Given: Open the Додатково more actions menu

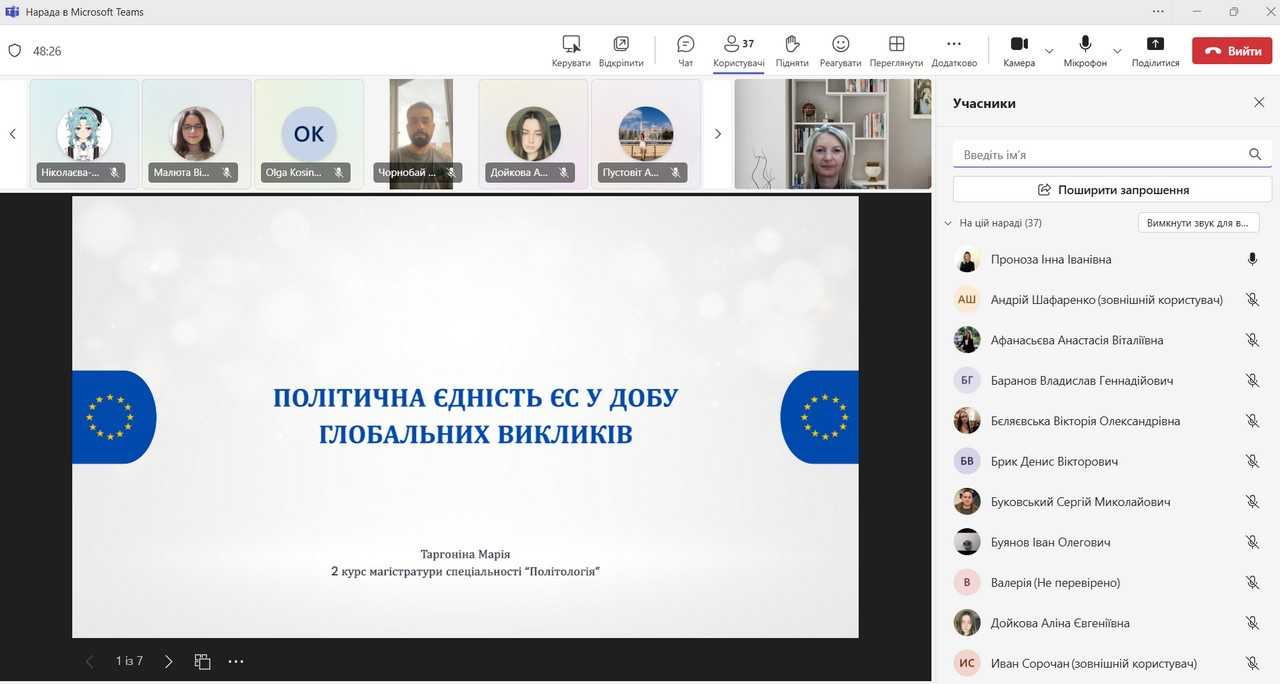Looking at the screenshot, I should pyautogui.click(x=953, y=50).
